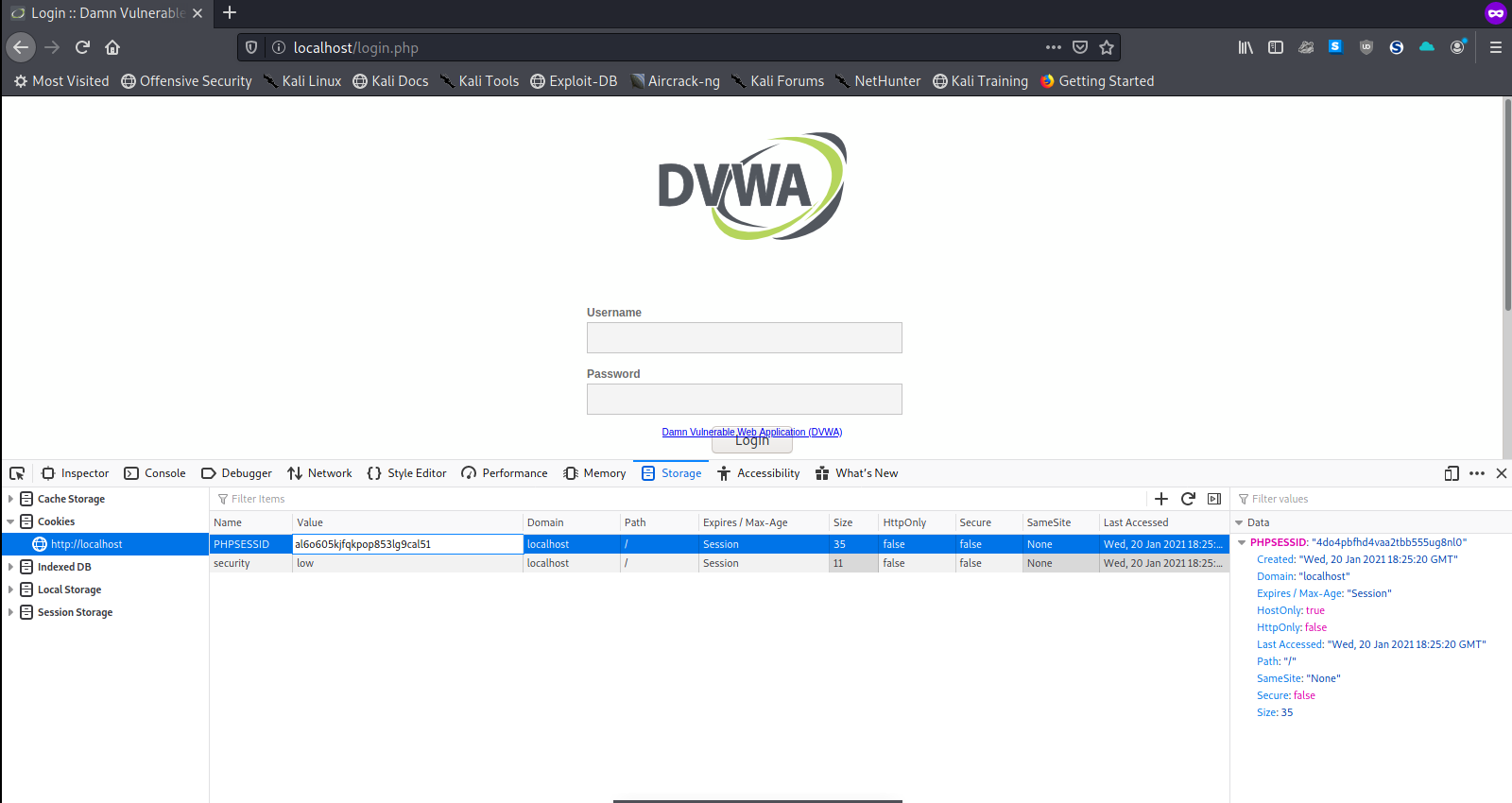
Task: Collapse the Data section in sidebar
Action: click(1239, 522)
